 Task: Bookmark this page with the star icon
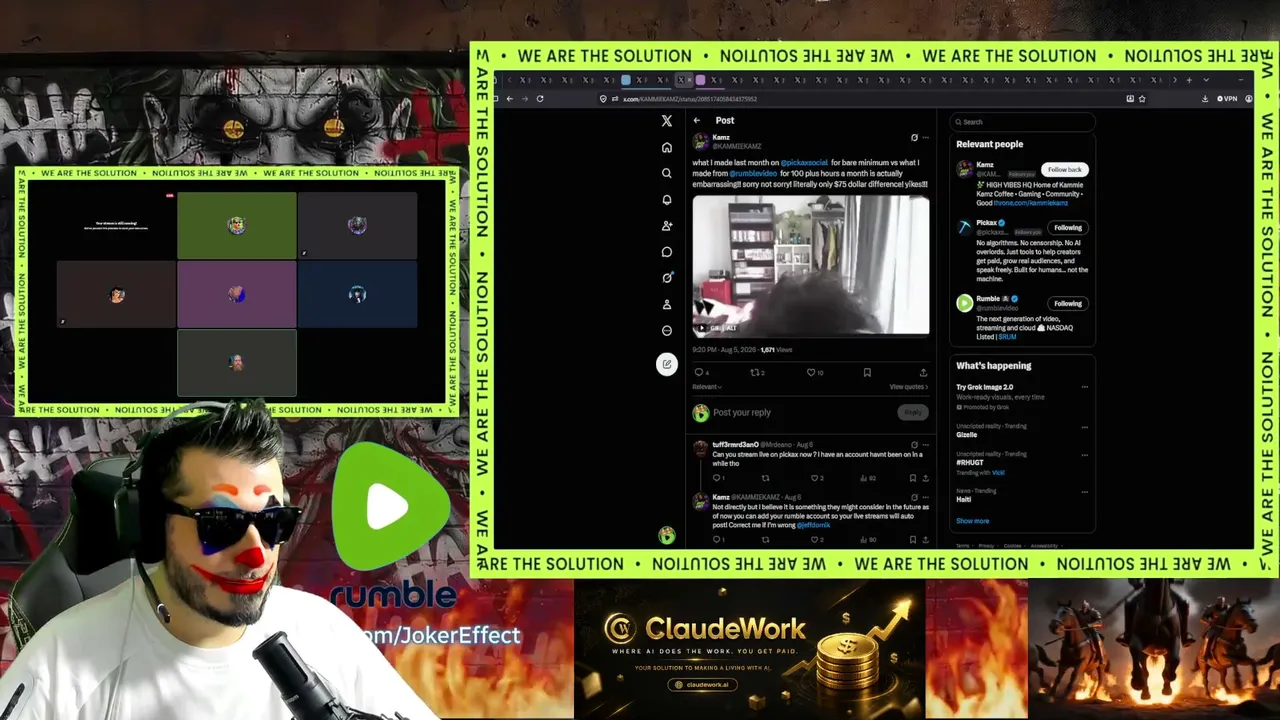pos(1142,99)
